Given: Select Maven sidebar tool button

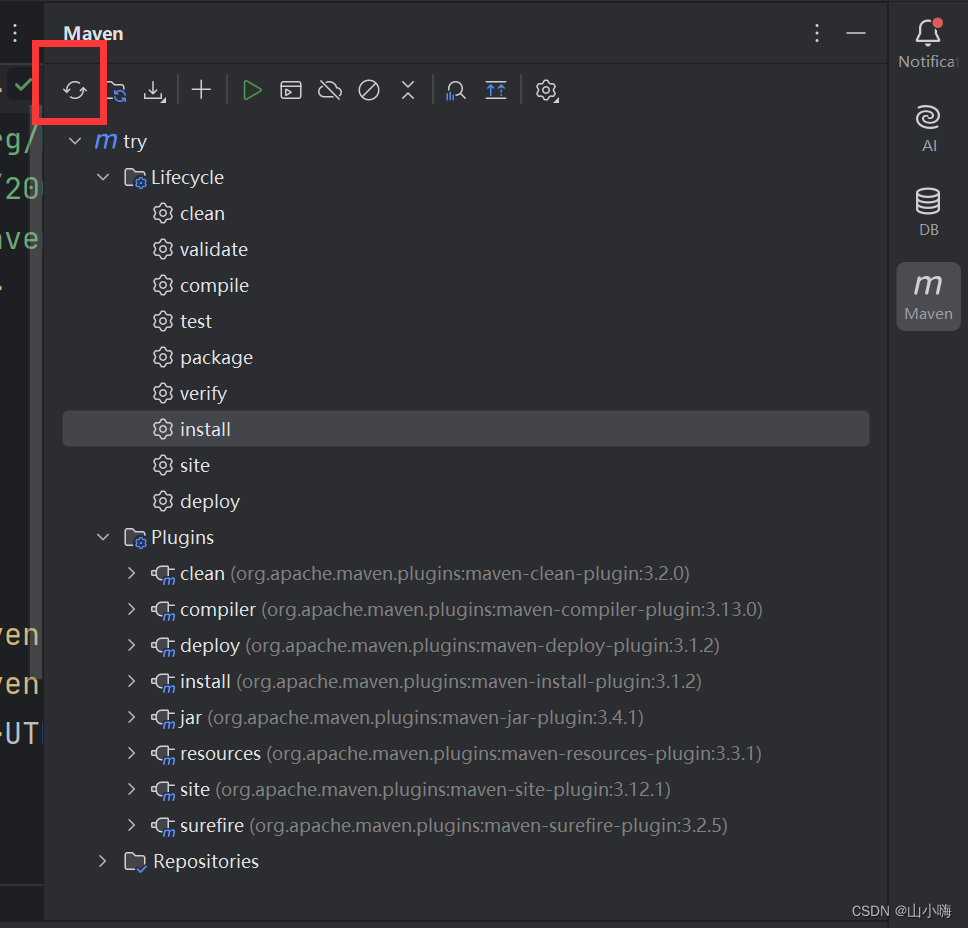Looking at the screenshot, I should [x=928, y=297].
